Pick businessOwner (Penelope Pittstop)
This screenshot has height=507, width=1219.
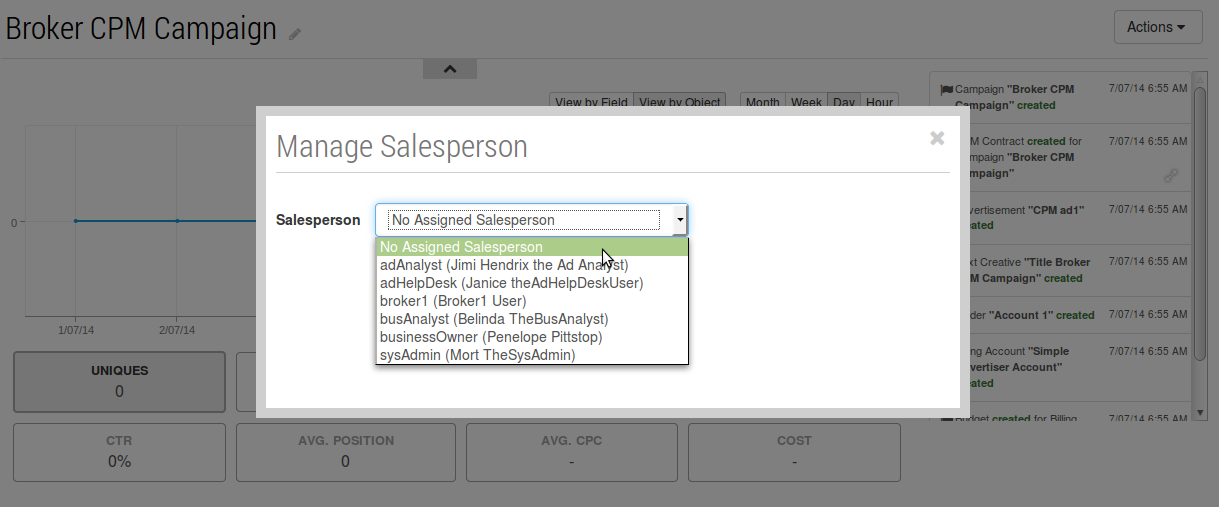click(532, 337)
